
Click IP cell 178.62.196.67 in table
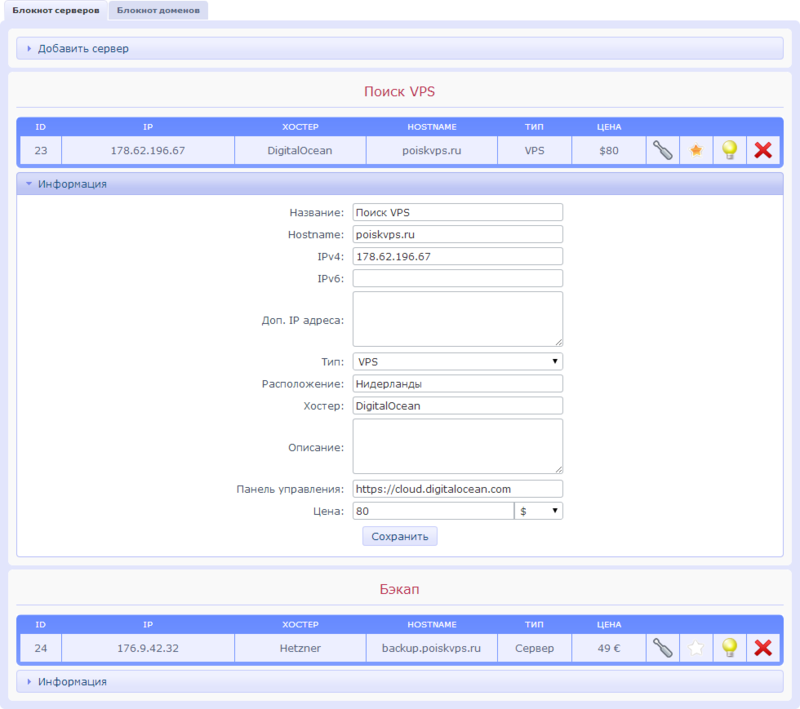(x=148, y=150)
